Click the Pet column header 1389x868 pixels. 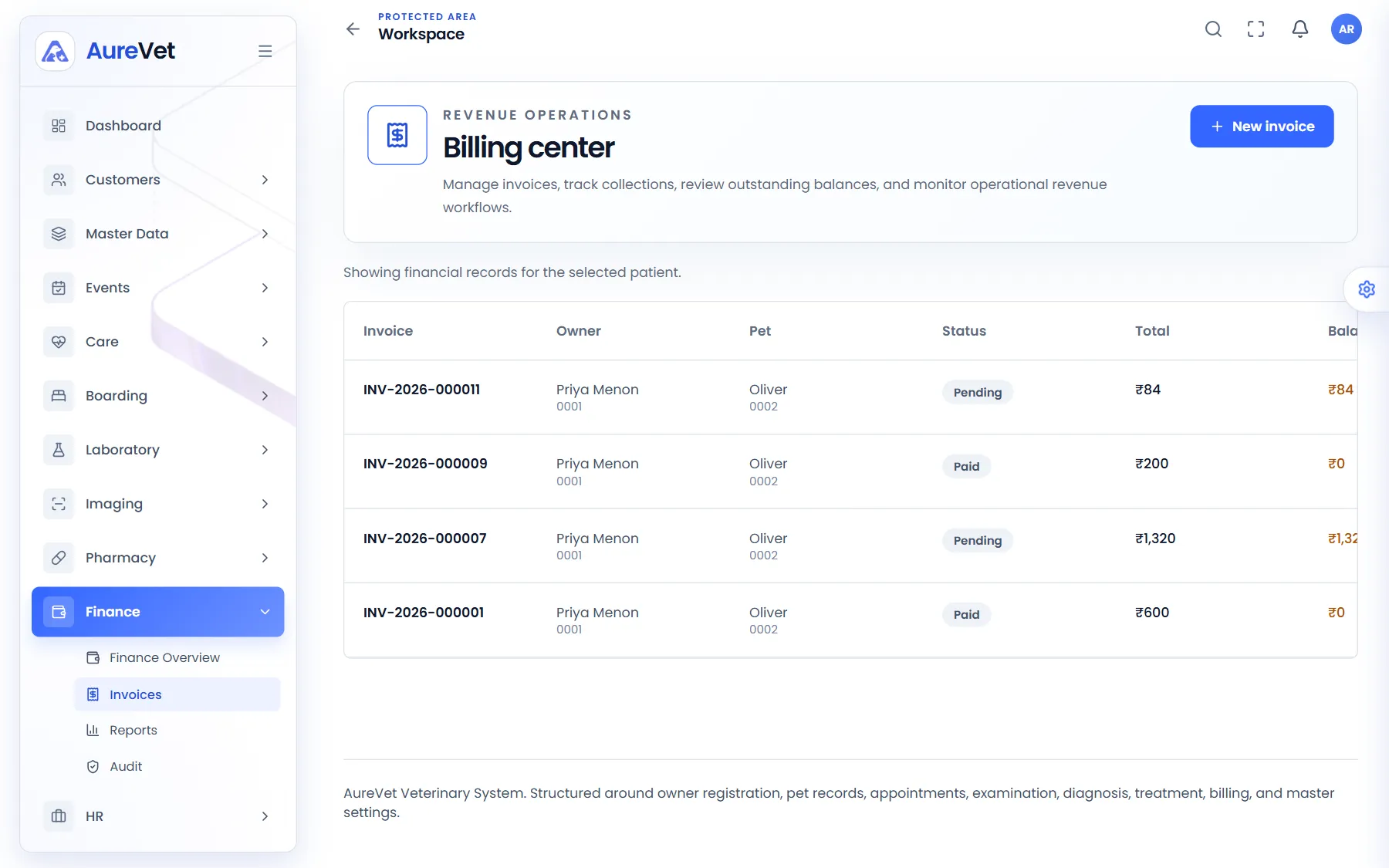coord(760,331)
